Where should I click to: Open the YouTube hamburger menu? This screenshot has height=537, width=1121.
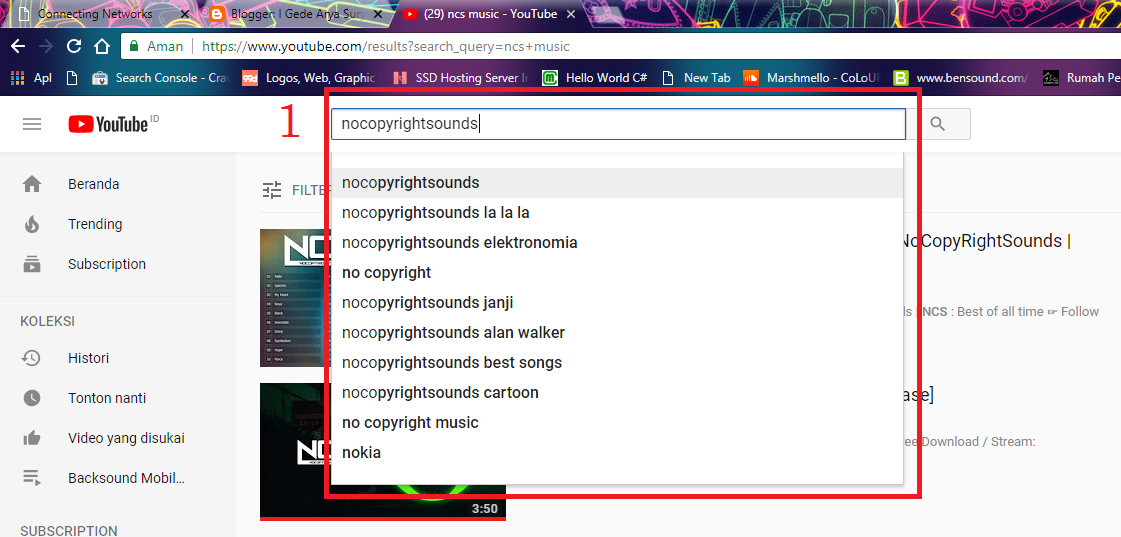click(32, 124)
